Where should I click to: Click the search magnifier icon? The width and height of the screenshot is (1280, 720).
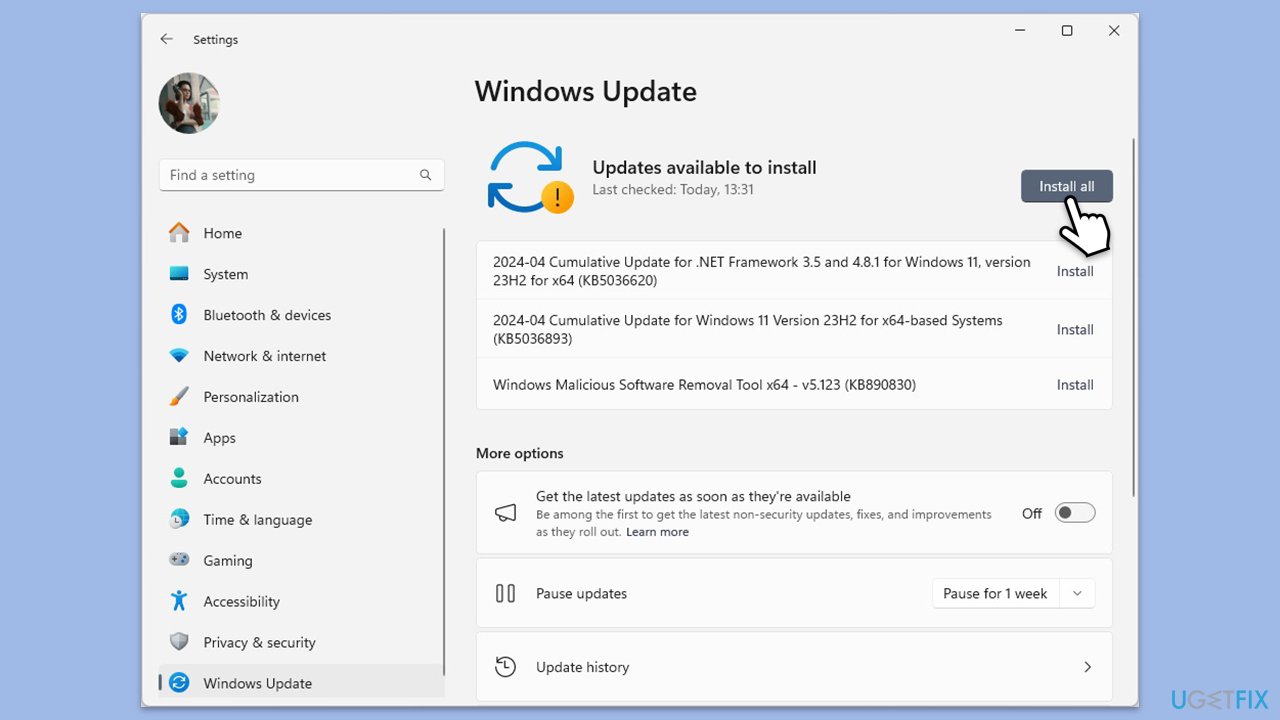[425, 175]
